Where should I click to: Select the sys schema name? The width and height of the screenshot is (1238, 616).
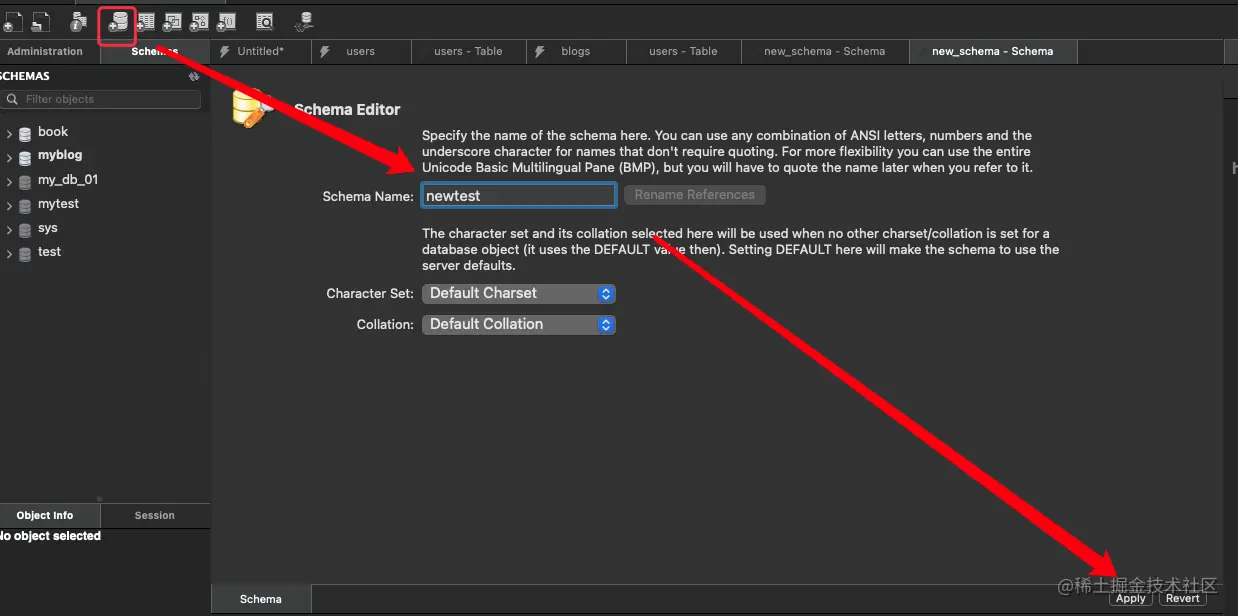[48, 228]
